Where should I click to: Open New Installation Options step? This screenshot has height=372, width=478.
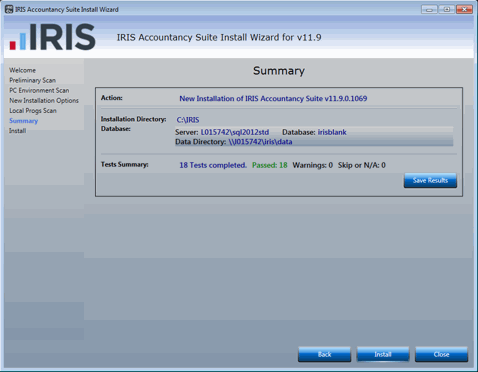(44, 100)
